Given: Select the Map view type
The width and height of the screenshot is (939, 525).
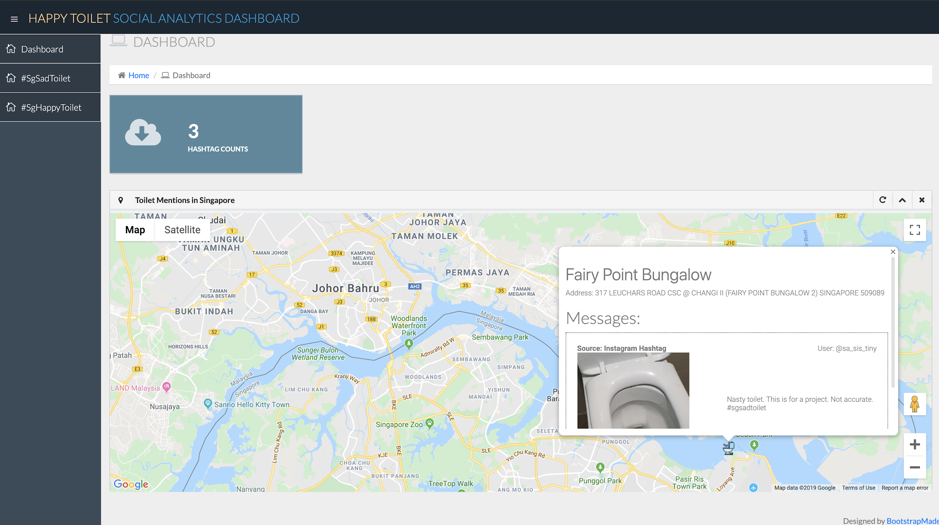Looking at the screenshot, I should pos(135,230).
